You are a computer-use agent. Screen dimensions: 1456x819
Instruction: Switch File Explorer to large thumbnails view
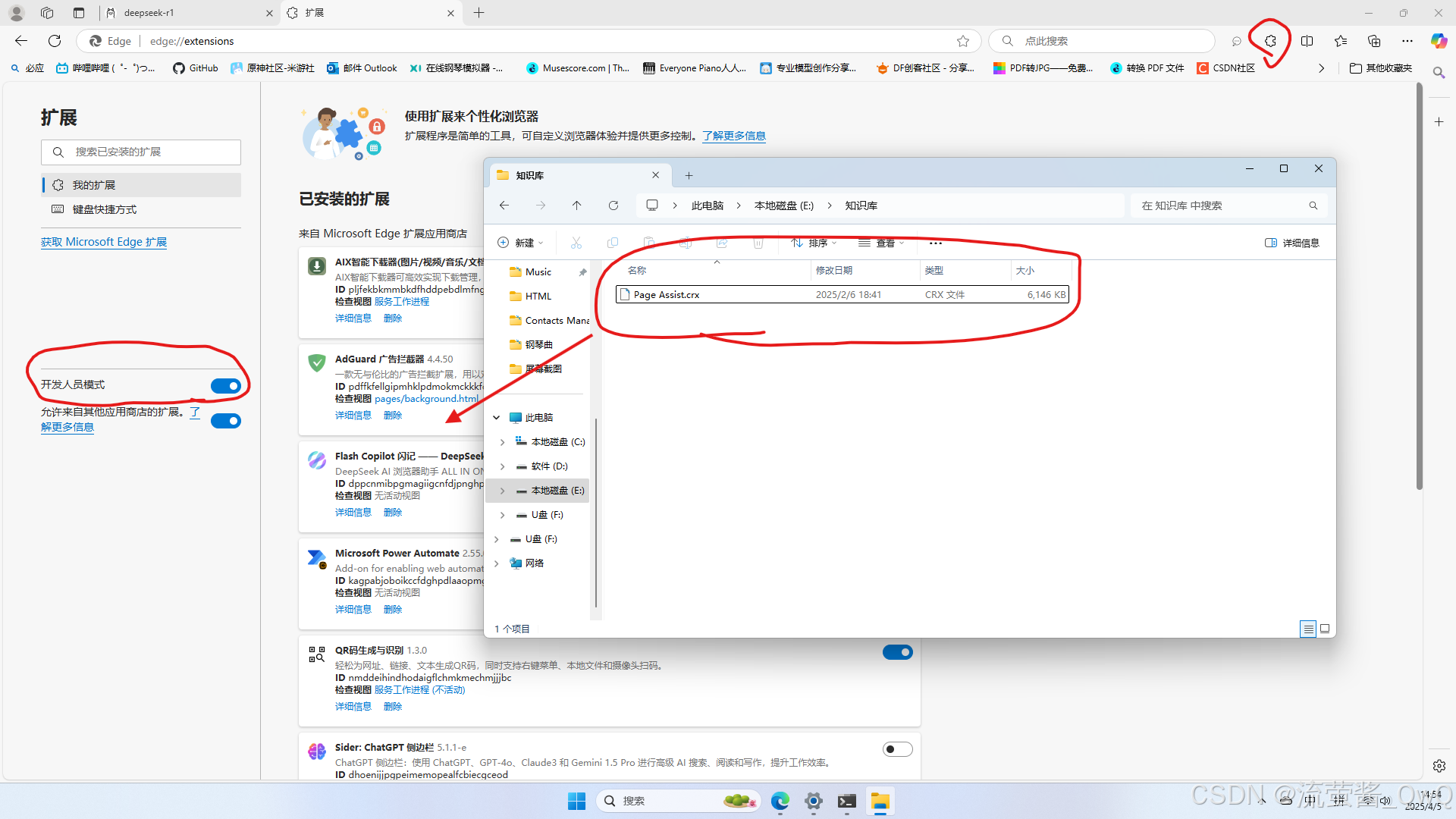(x=1325, y=629)
